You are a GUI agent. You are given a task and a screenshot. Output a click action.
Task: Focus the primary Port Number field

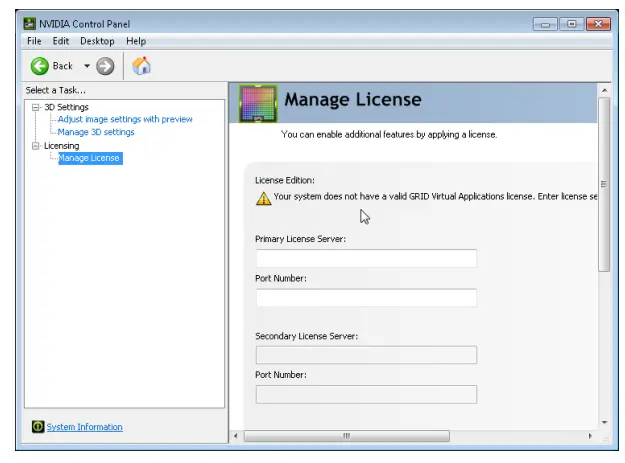click(x=366, y=297)
